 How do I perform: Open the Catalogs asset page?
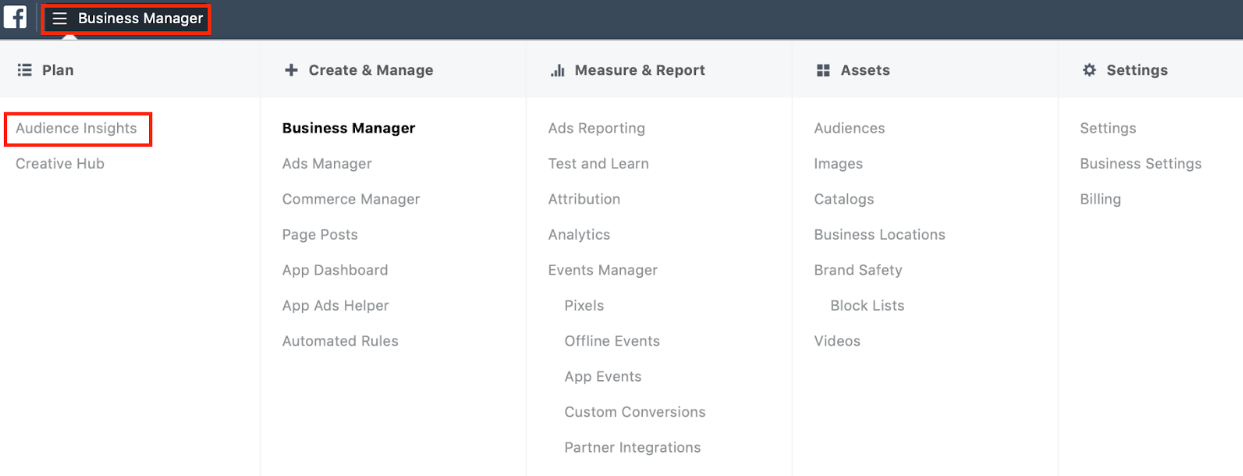(844, 199)
